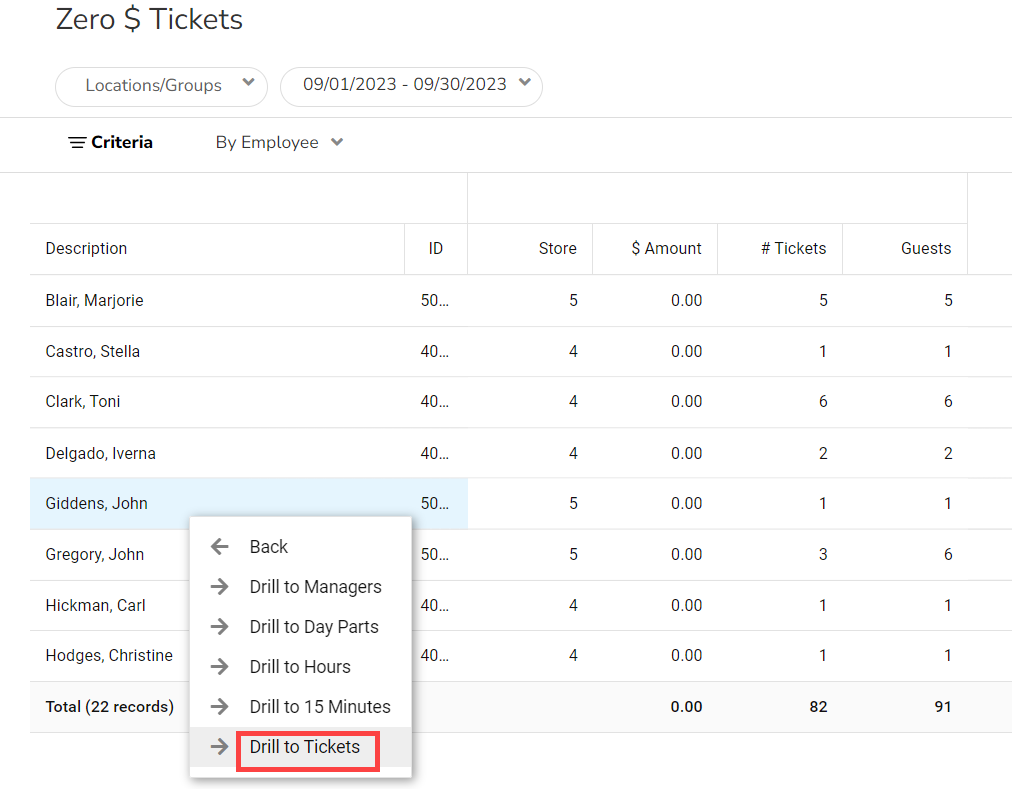
Task: Click the Criteria filter lines icon
Action: pyautogui.click(x=77, y=143)
